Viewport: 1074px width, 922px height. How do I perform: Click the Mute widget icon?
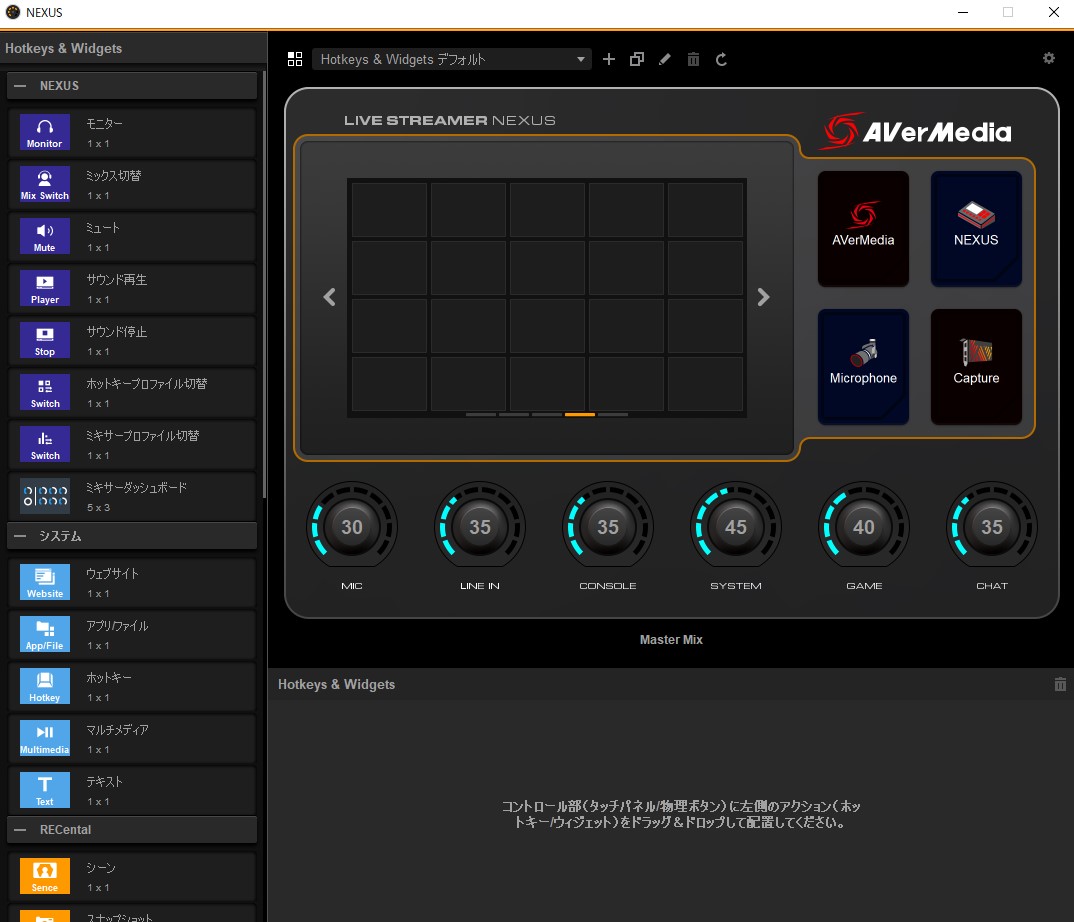tap(45, 236)
